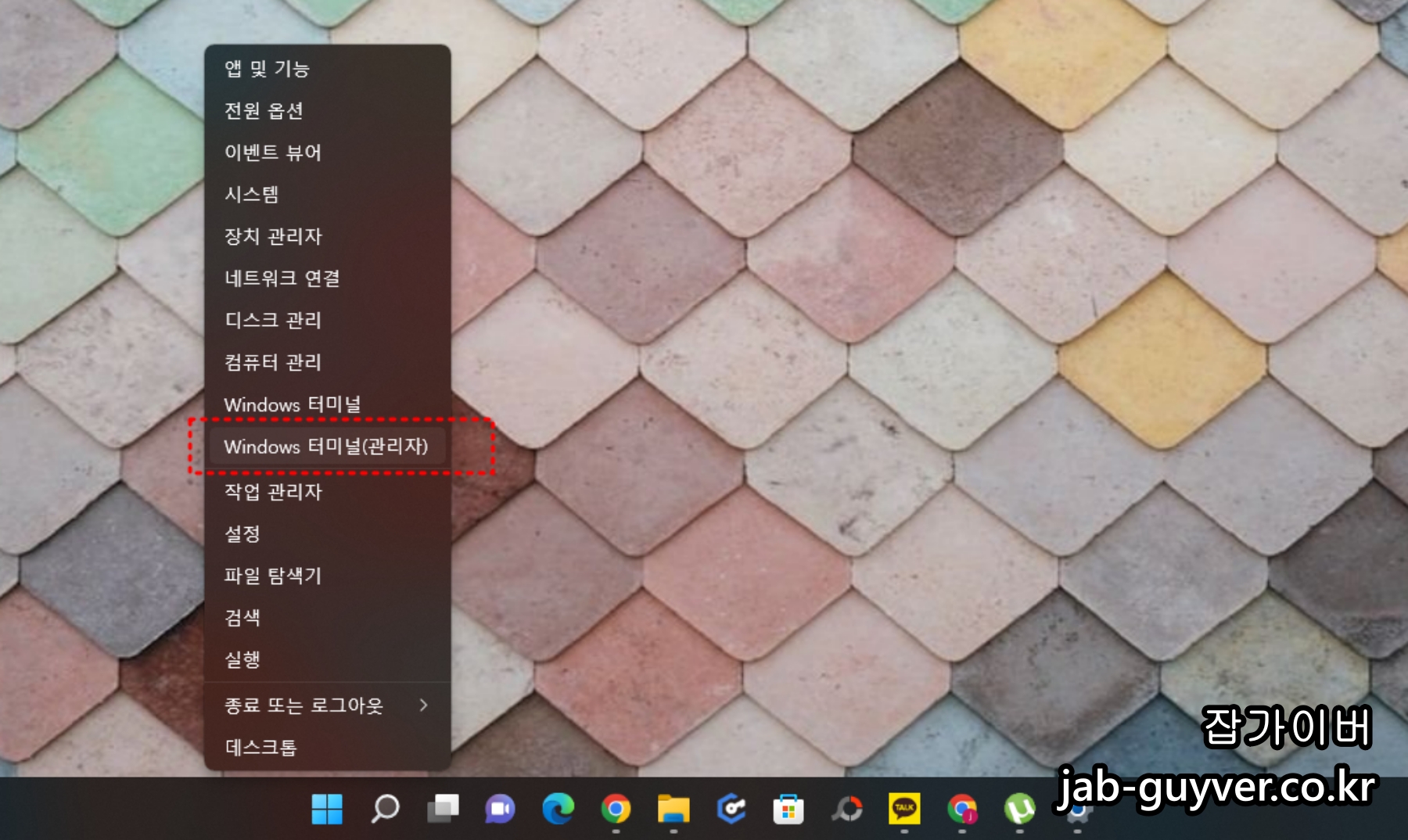Viewport: 1408px width, 840px height.
Task: Choose 컴퓨터 관리 menu entry
Action: pos(327,362)
